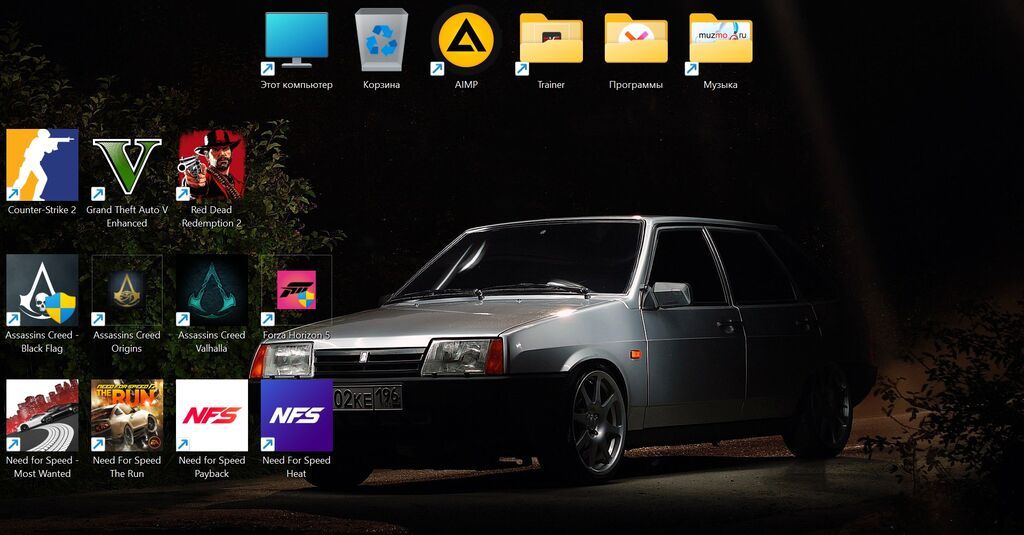Click the Need for Speed Payback icon
Screen dimensions: 1024x535
pyautogui.click(x=212, y=415)
